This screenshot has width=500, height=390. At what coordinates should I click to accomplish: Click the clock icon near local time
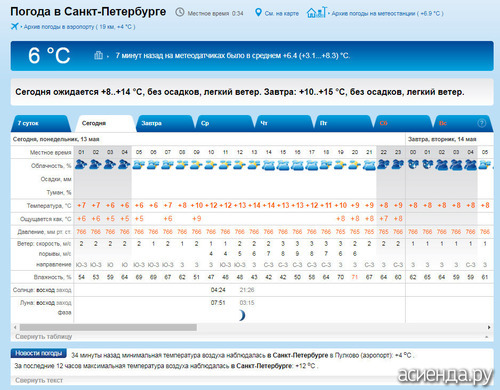(x=180, y=12)
